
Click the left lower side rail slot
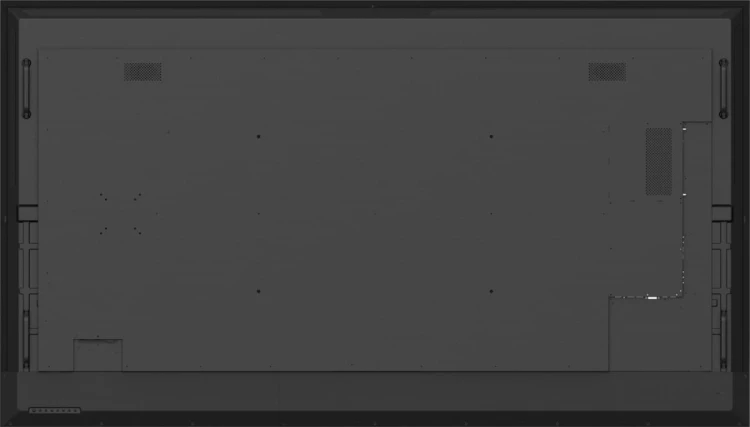(x=26, y=339)
